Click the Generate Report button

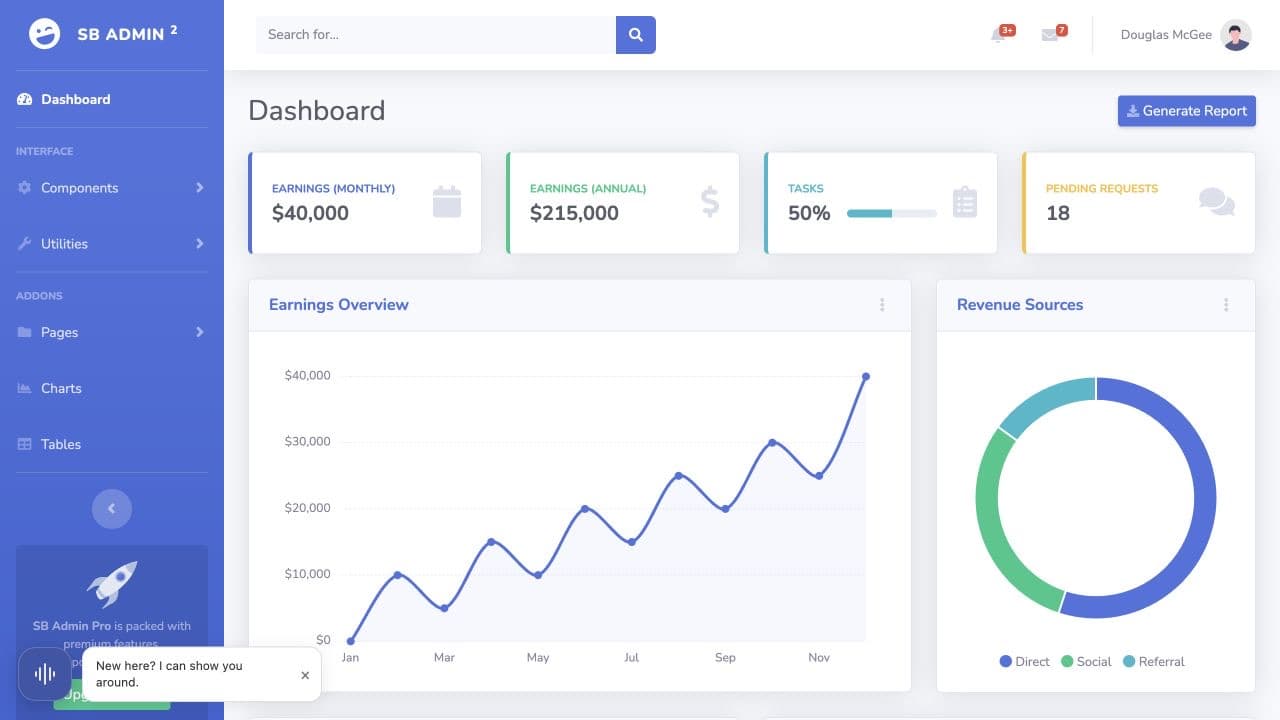(x=1187, y=111)
